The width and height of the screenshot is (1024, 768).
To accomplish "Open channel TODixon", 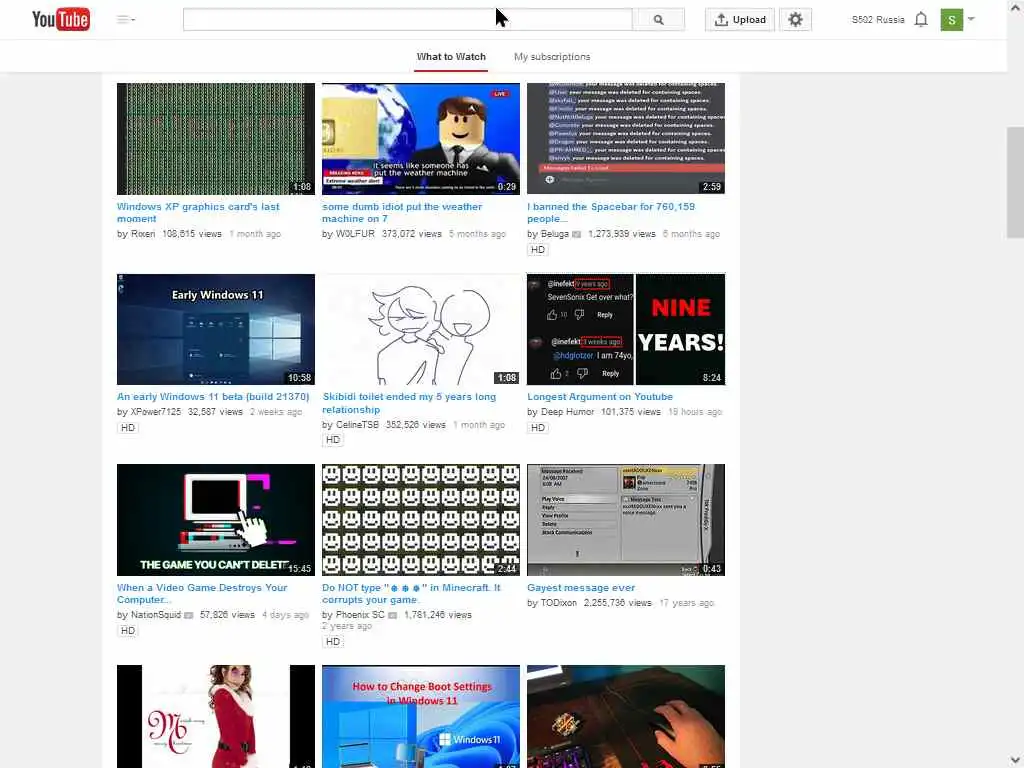I will tap(558, 603).
